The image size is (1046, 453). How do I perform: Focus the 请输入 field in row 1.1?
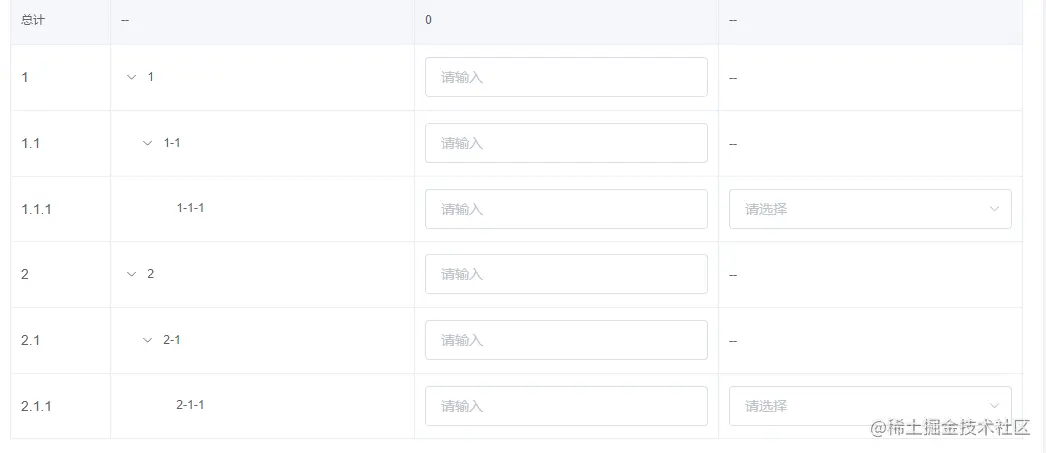click(x=566, y=143)
